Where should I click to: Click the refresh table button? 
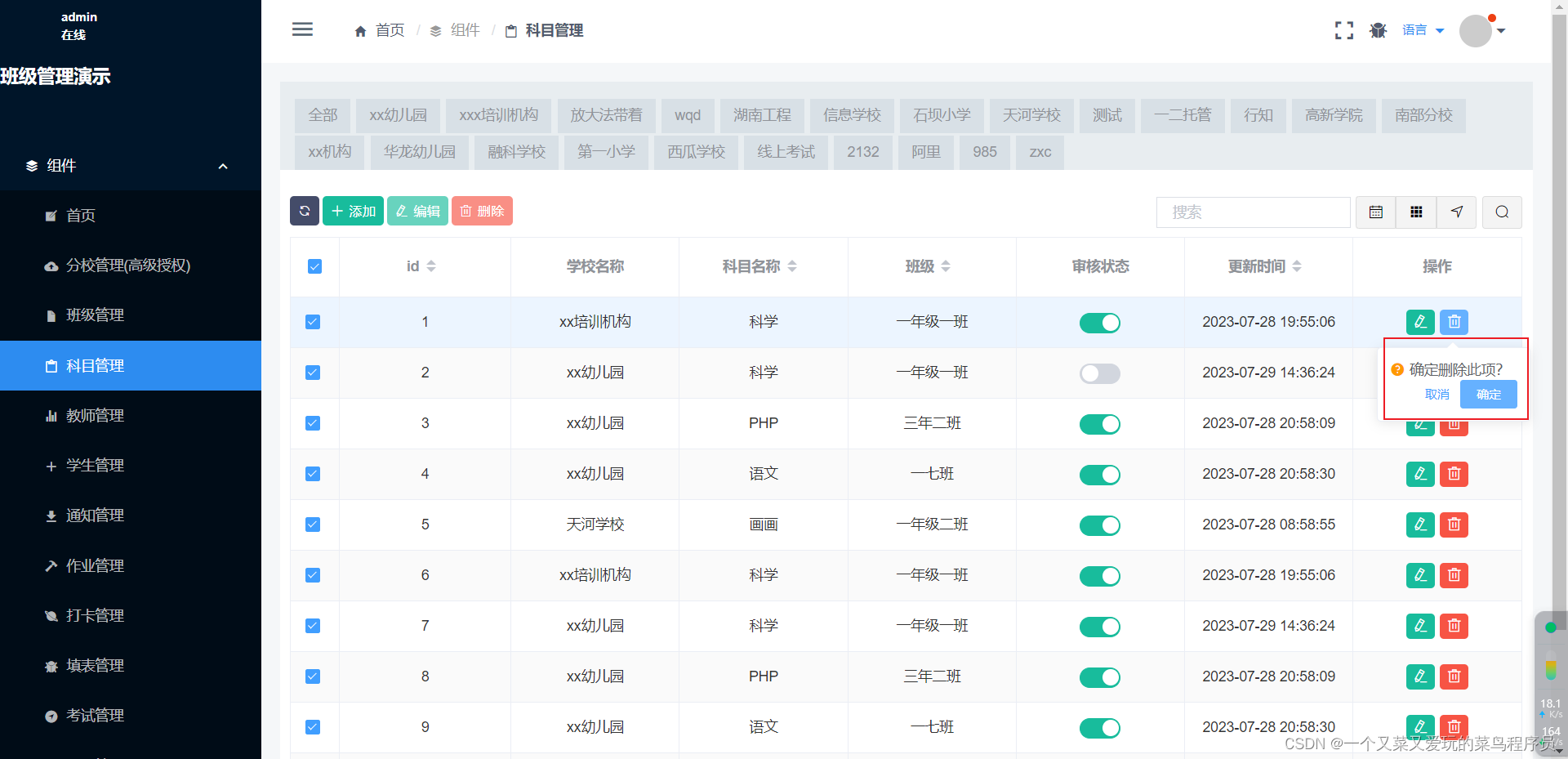[x=305, y=211]
